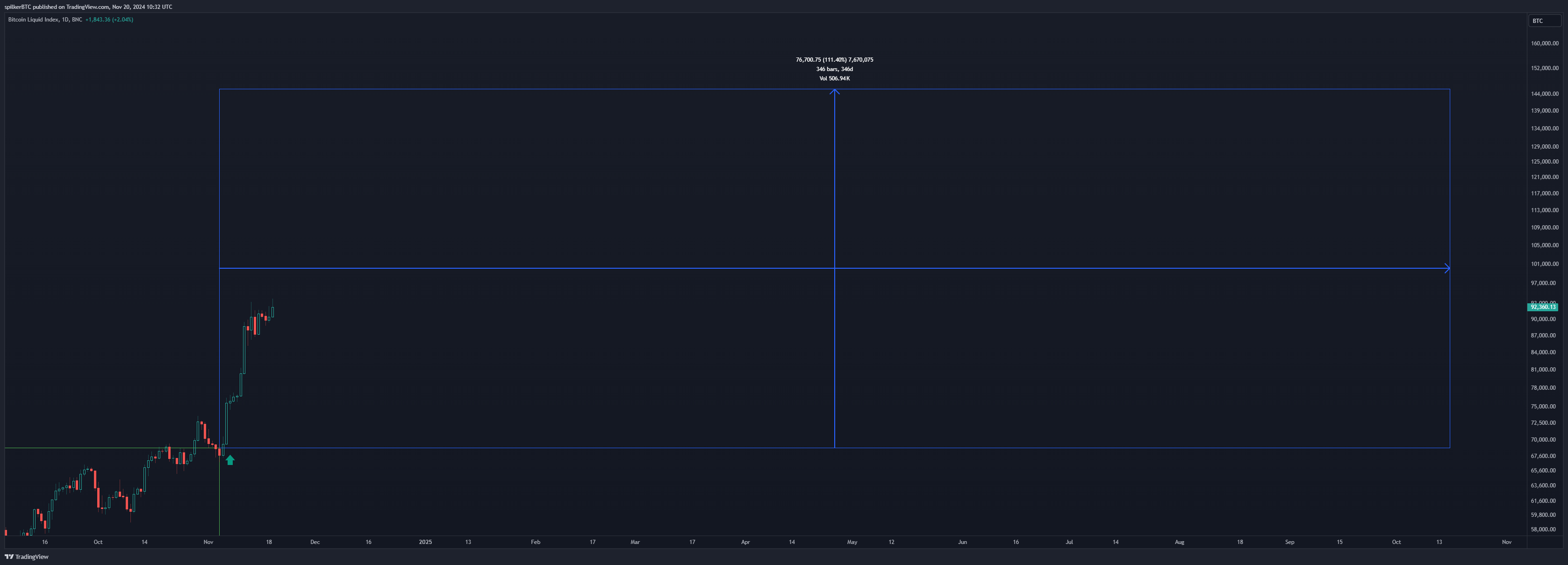Image resolution: width=1568 pixels, height=565 pixels.
Task: Click the 152,000.00 price axis label
Action: pyautogui.click(x=1545, y=68)
